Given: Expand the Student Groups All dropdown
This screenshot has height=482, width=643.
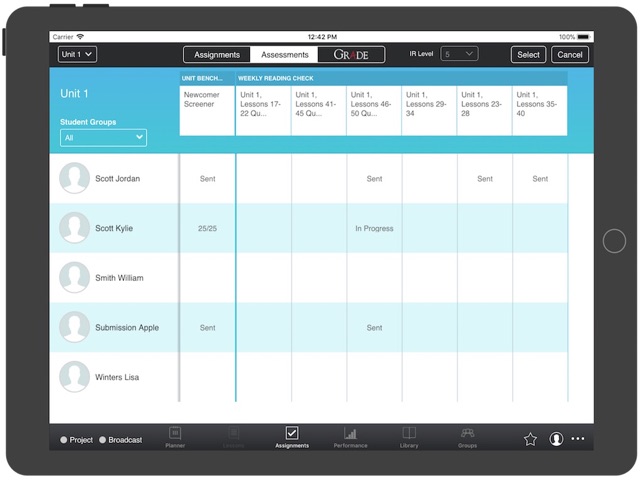Looking at the screenshot, I should pyautogui.click(x=103, y=138).
